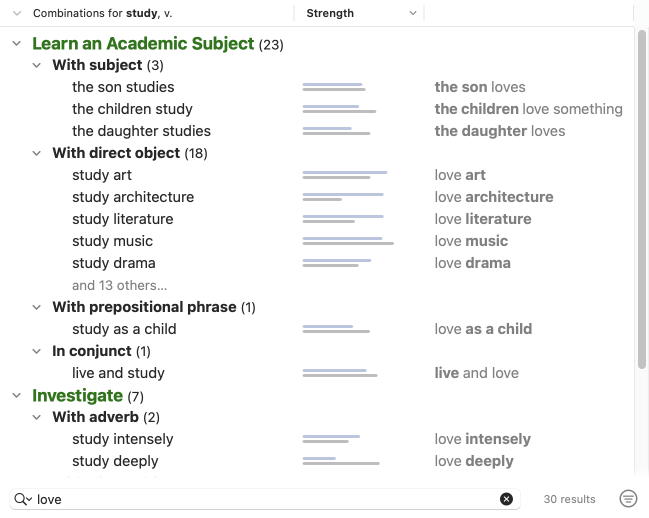Clear the search field text
Viewport: 649px width, 518px height.
(506, 499)
